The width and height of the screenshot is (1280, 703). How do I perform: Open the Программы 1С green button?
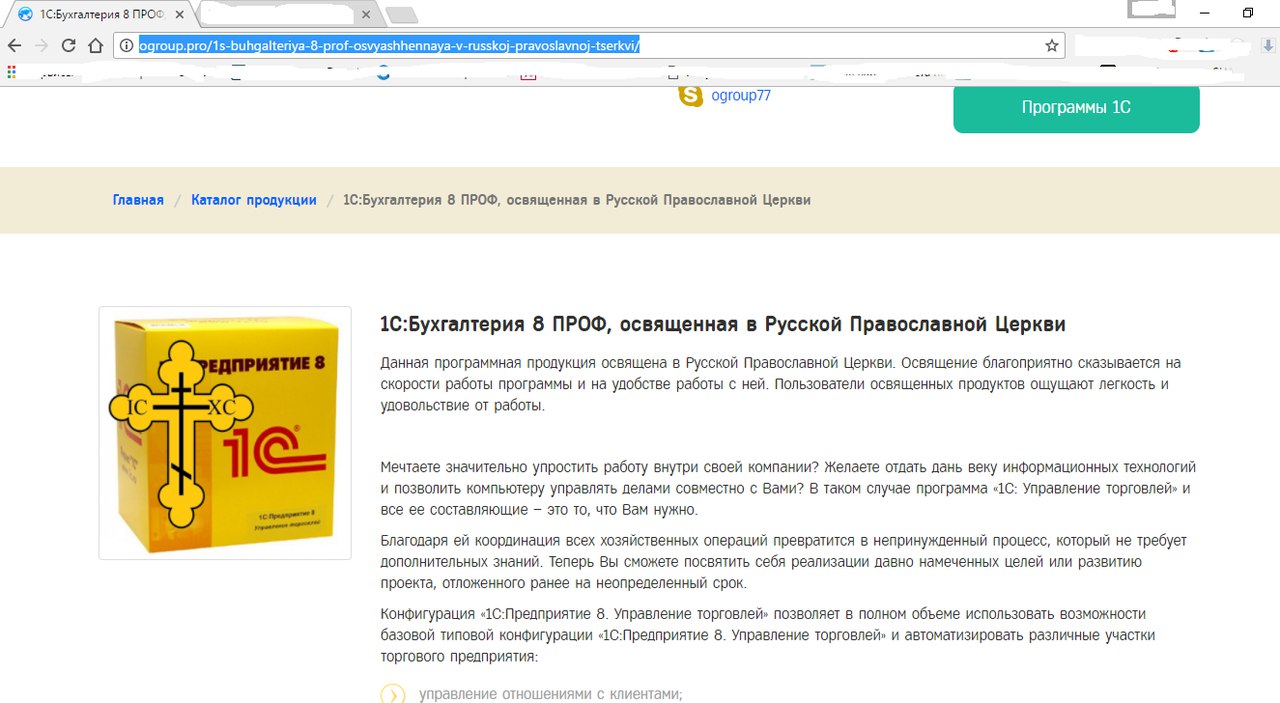[1076, 108]
